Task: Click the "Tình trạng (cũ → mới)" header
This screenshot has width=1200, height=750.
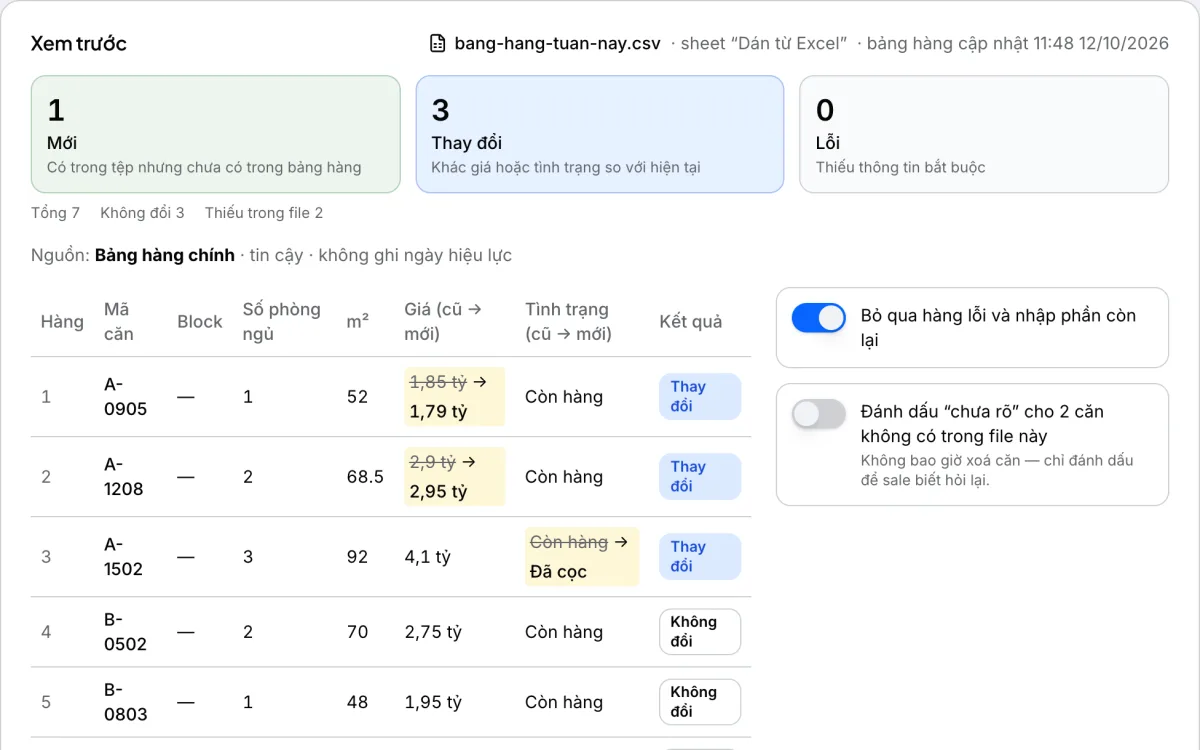Action: pos(567,321)
